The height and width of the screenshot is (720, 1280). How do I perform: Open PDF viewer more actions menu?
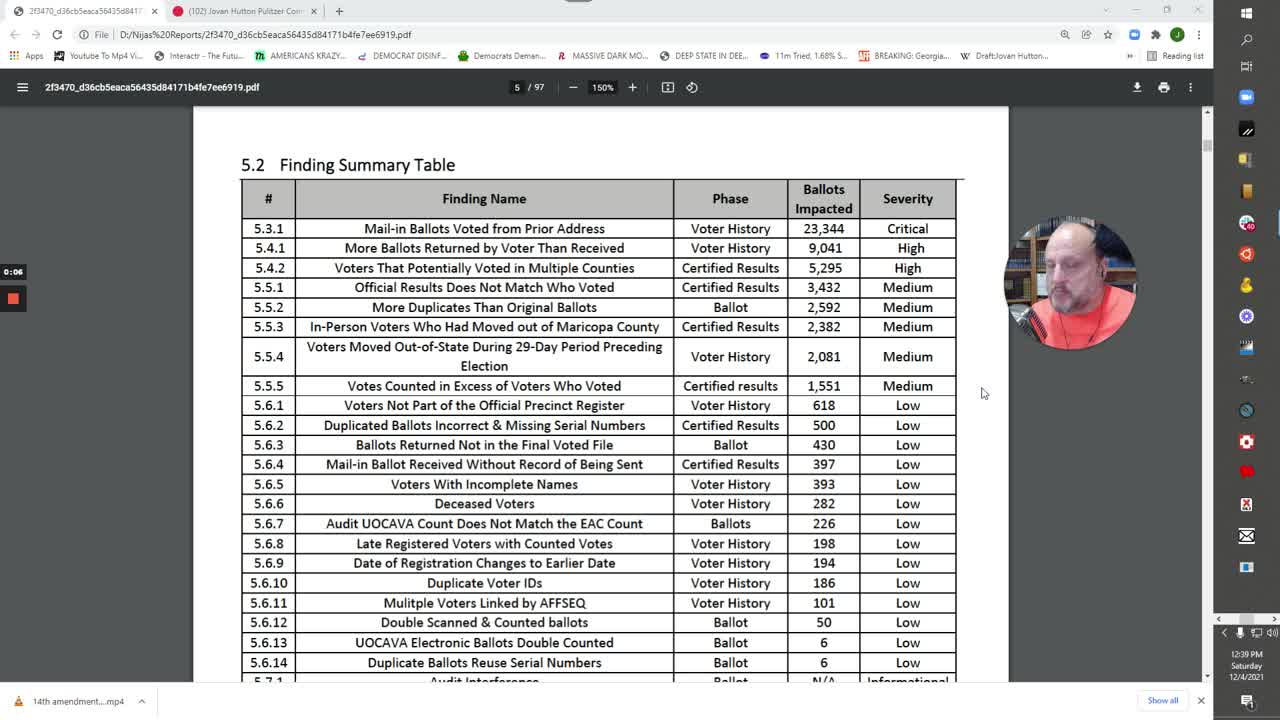pyautogui.click(x=1190, y=87)
